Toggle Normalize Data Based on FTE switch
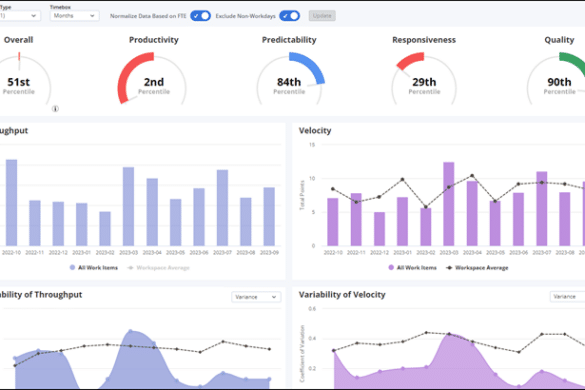Image resolution: width=585 pixels, height=390 pixels. pos(200,16)
